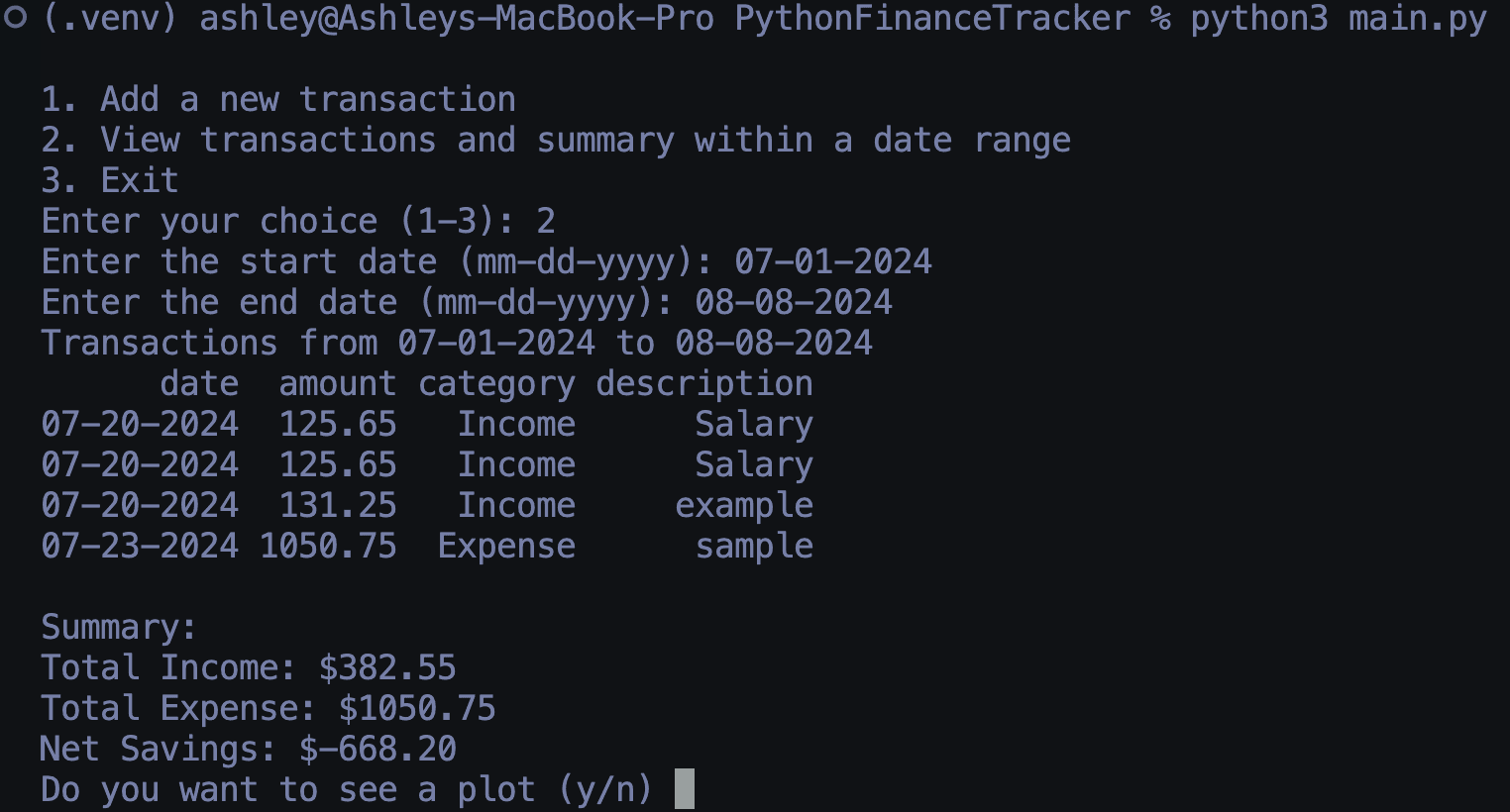Click menu option '2. View transactions and summary'
The height and width of the screenshot is (812, 1510).
(x=556, y=140)
